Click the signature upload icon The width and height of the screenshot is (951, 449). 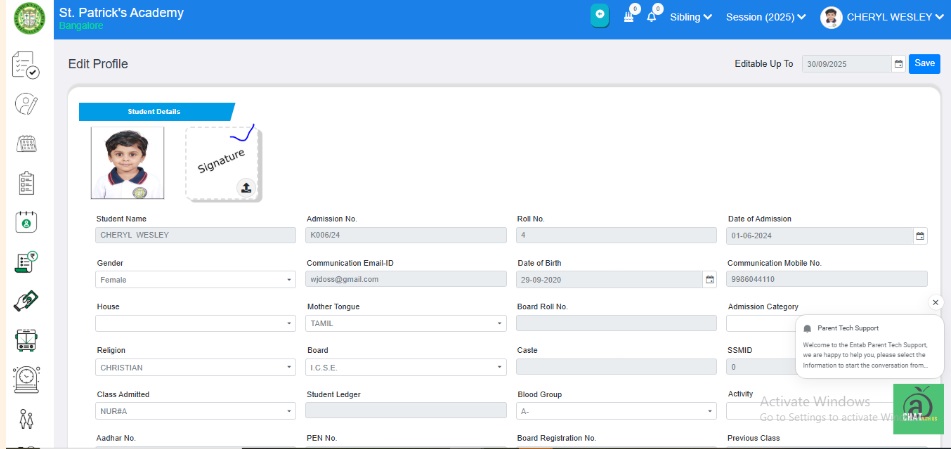(246, 187)
